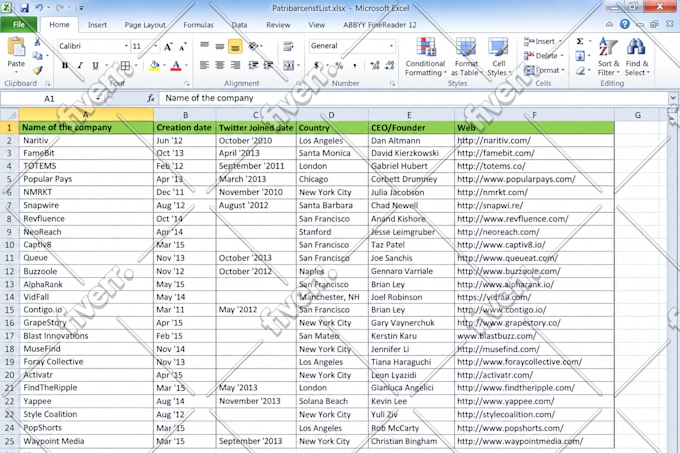The image size is (680, 453).
Task: Click the blue Help question mark icon
Action: point(624,24)
